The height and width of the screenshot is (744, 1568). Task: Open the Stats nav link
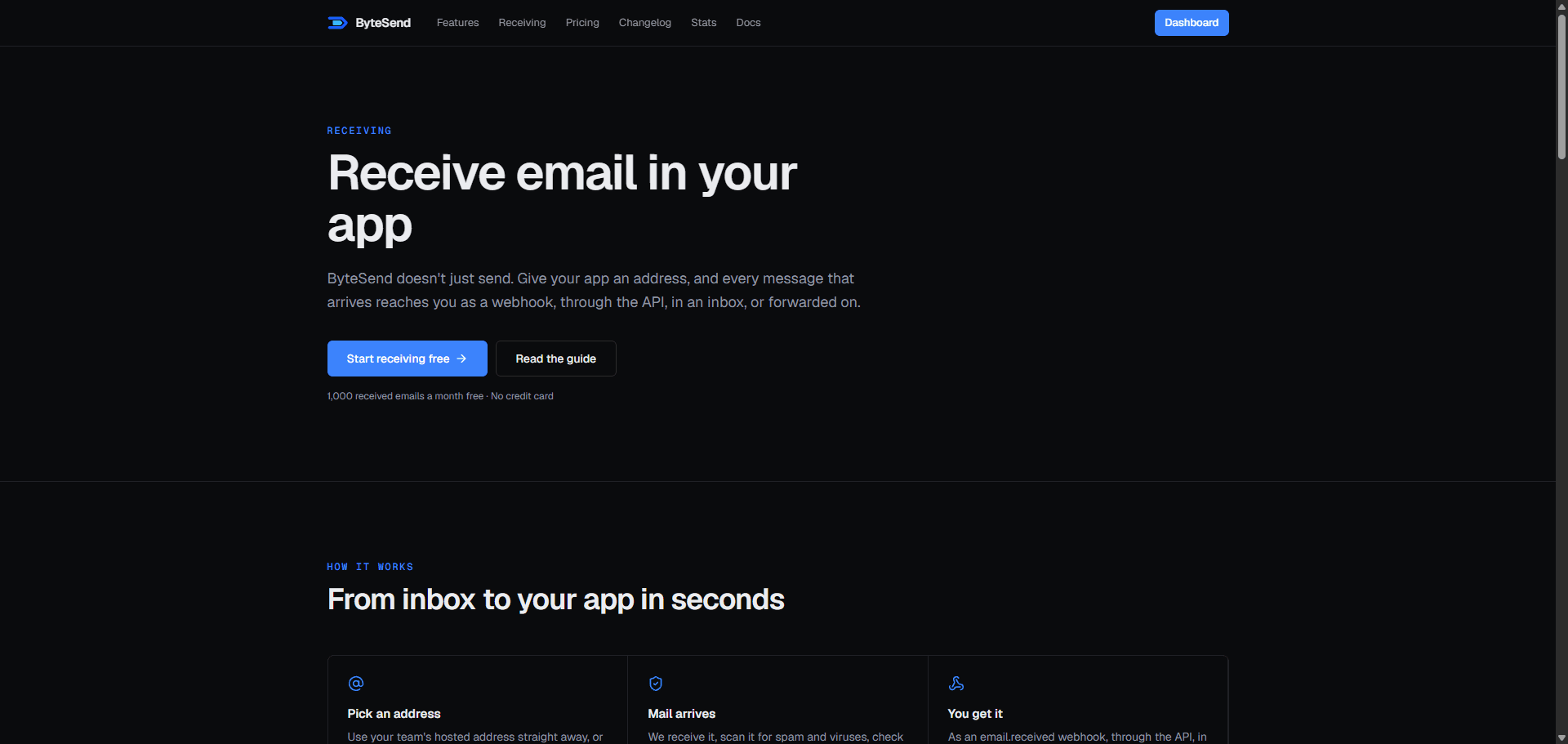703,23
